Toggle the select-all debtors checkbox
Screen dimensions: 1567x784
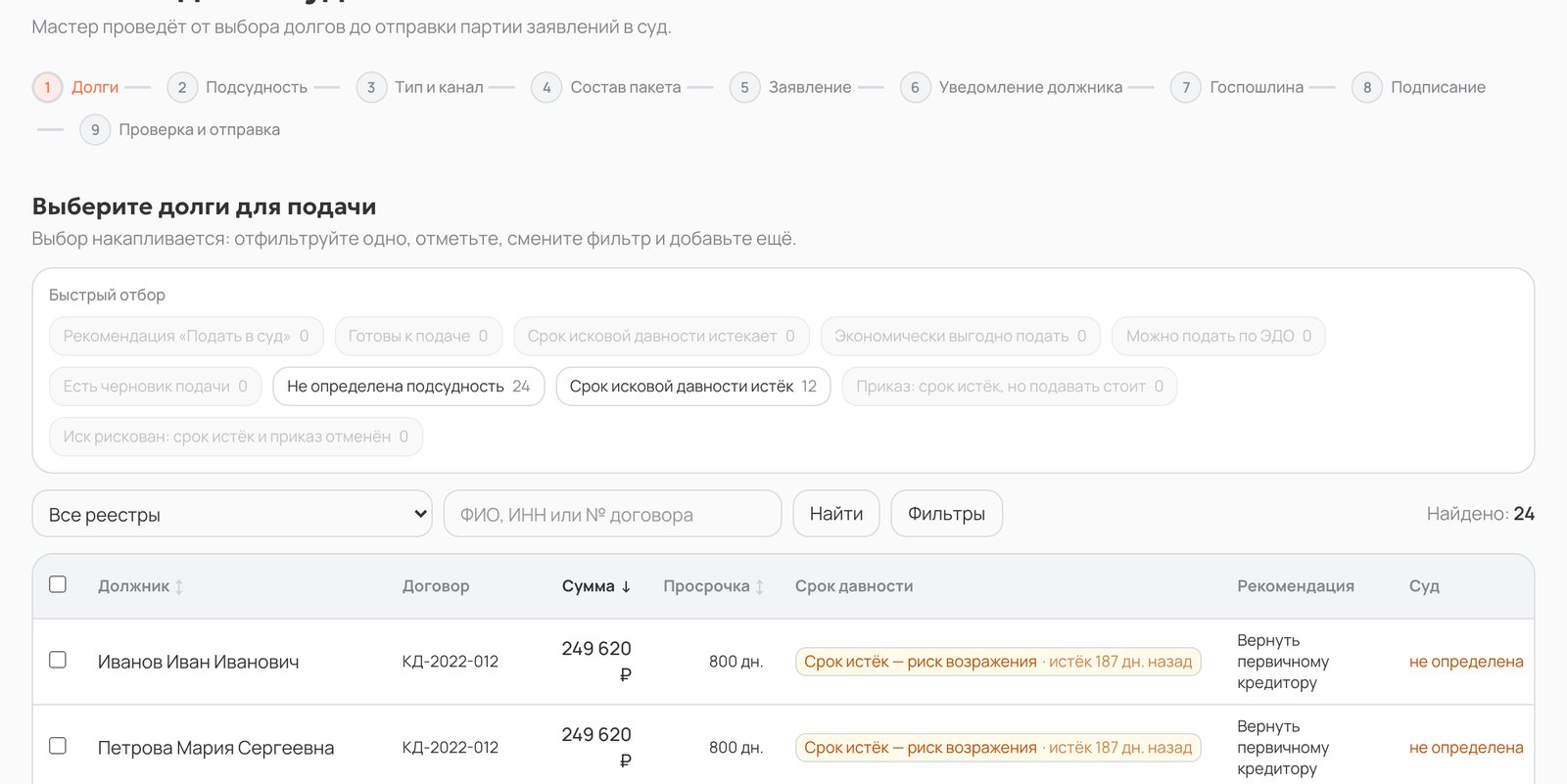(x=58, y=584)
